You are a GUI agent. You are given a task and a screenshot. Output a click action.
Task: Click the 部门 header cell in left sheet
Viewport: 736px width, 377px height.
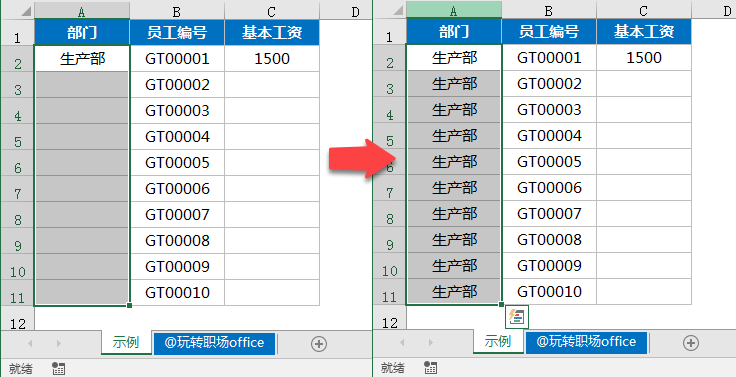click(x=82, y=32)
